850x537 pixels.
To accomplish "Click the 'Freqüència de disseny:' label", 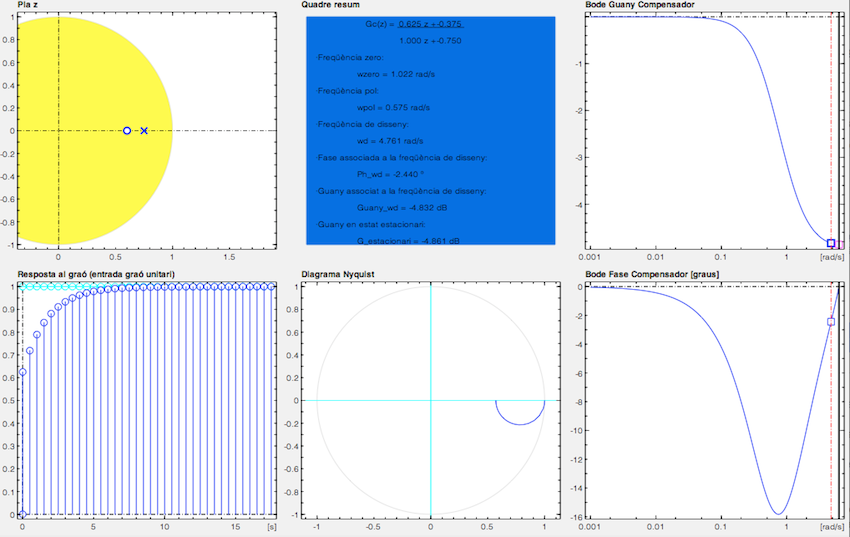I will point(363,125).
